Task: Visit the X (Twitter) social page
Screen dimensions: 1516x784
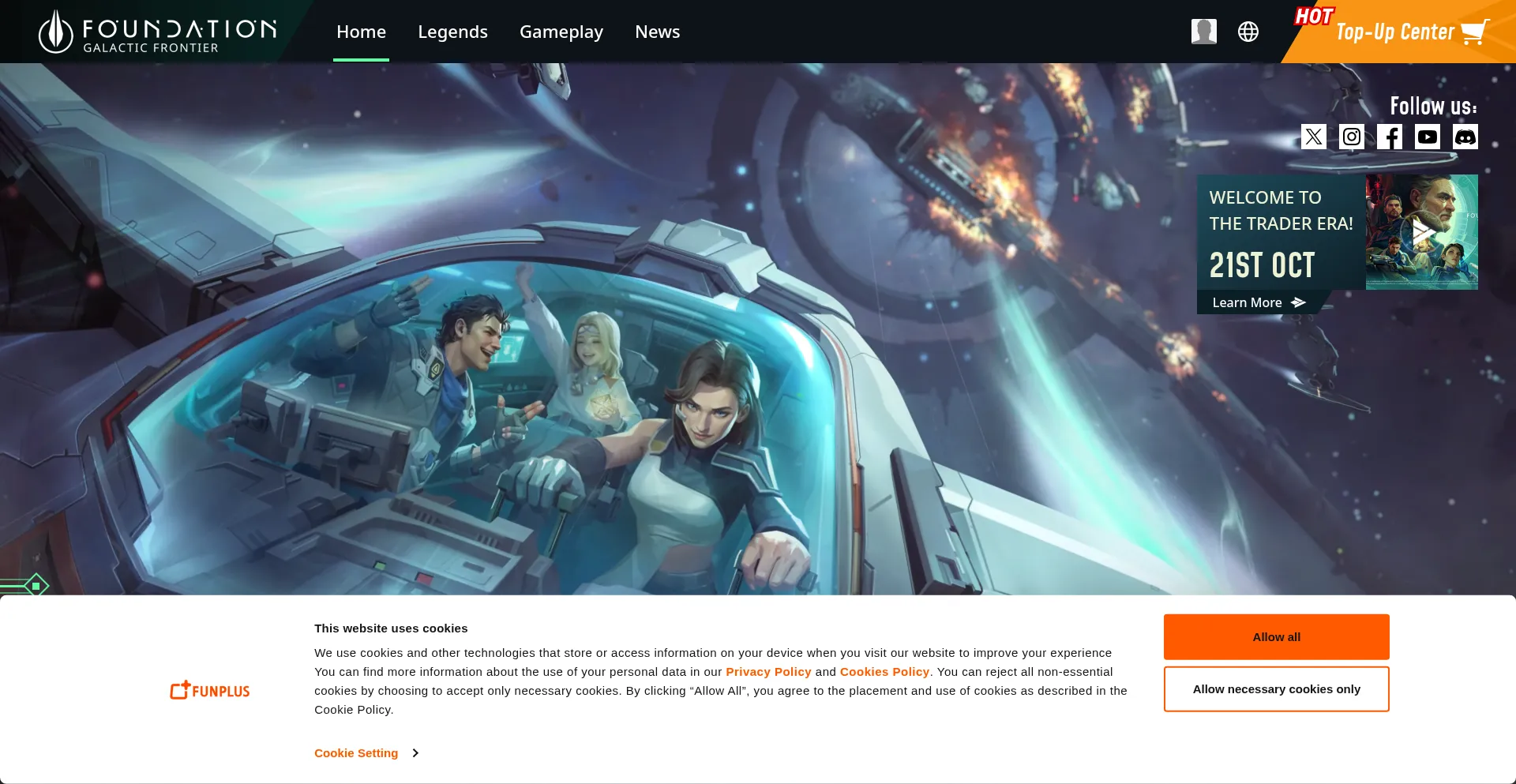Action: [x=1314, y=137]
